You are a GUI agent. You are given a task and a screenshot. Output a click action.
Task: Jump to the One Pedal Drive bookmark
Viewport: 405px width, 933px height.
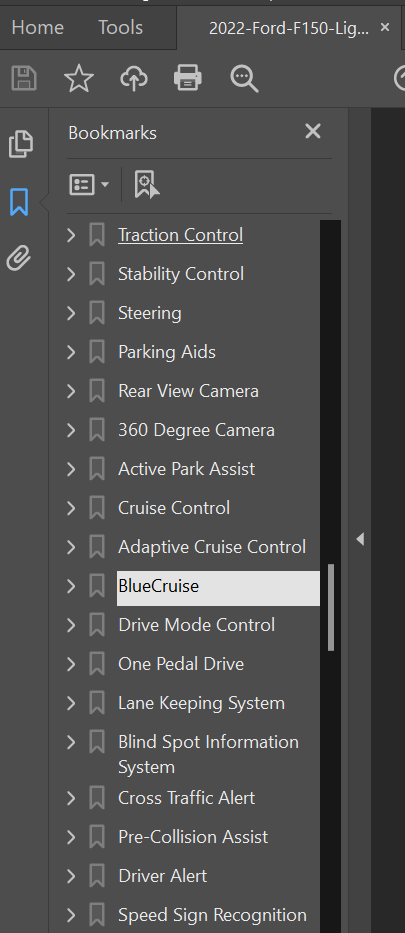(181, 664)
